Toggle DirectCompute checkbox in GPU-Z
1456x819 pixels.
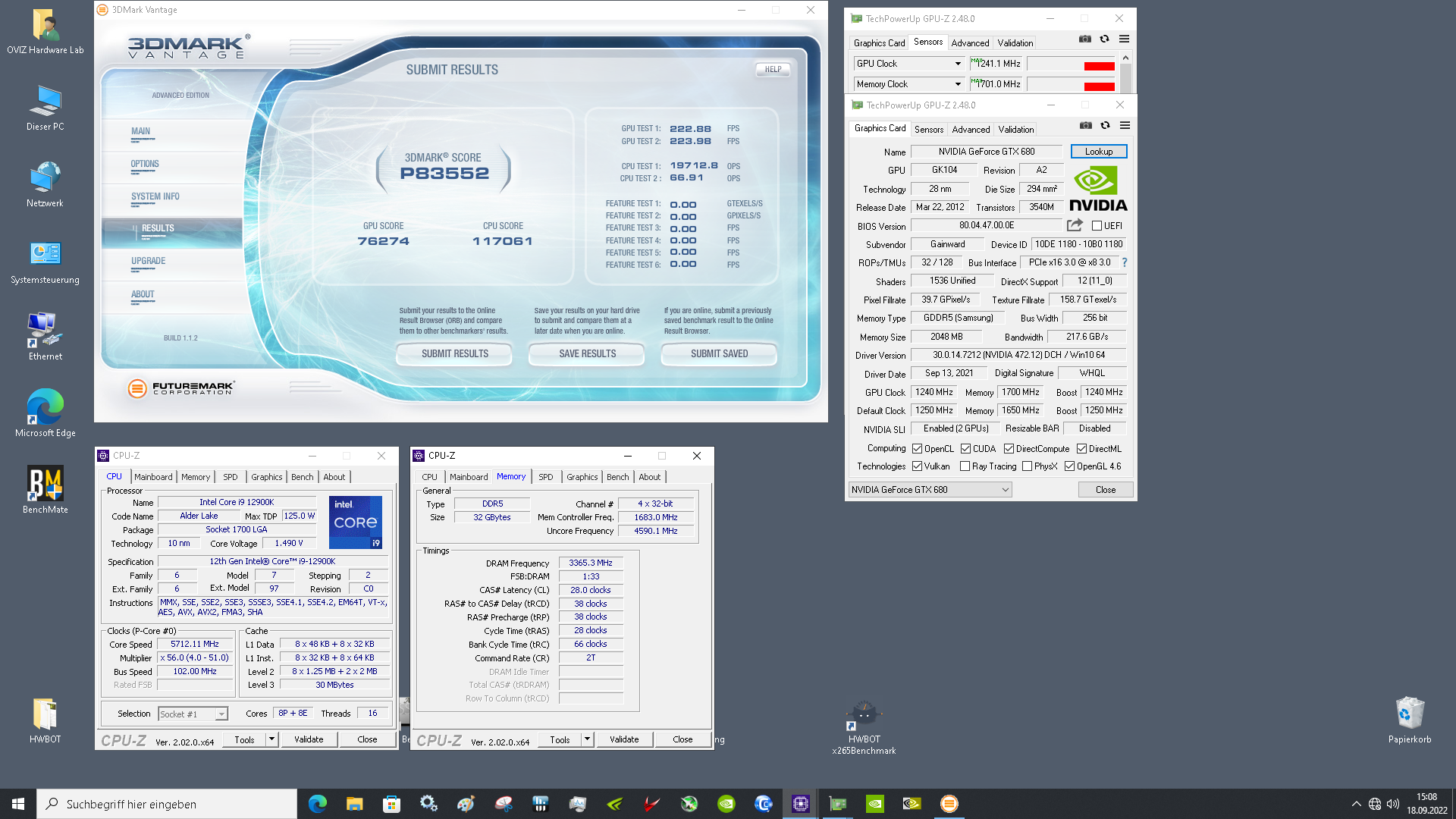[1009, 449]
